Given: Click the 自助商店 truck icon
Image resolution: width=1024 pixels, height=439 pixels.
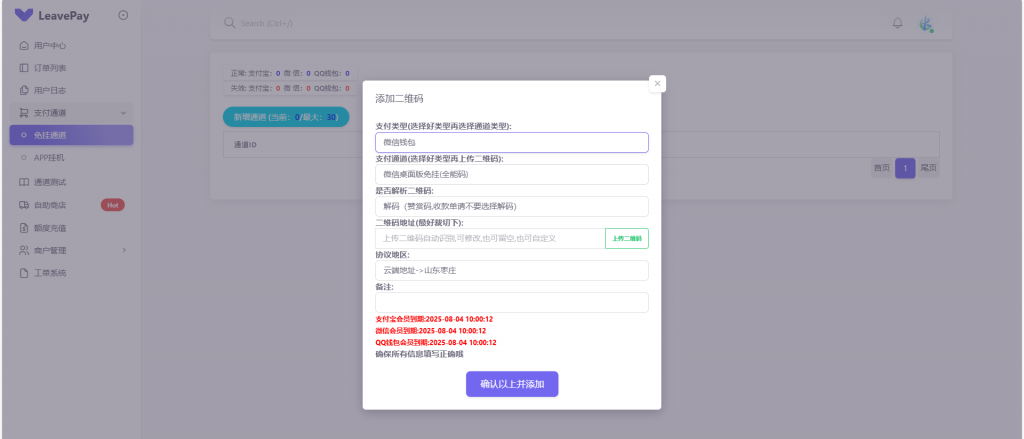Looking at the screenshot, I should tap(24, 205).
